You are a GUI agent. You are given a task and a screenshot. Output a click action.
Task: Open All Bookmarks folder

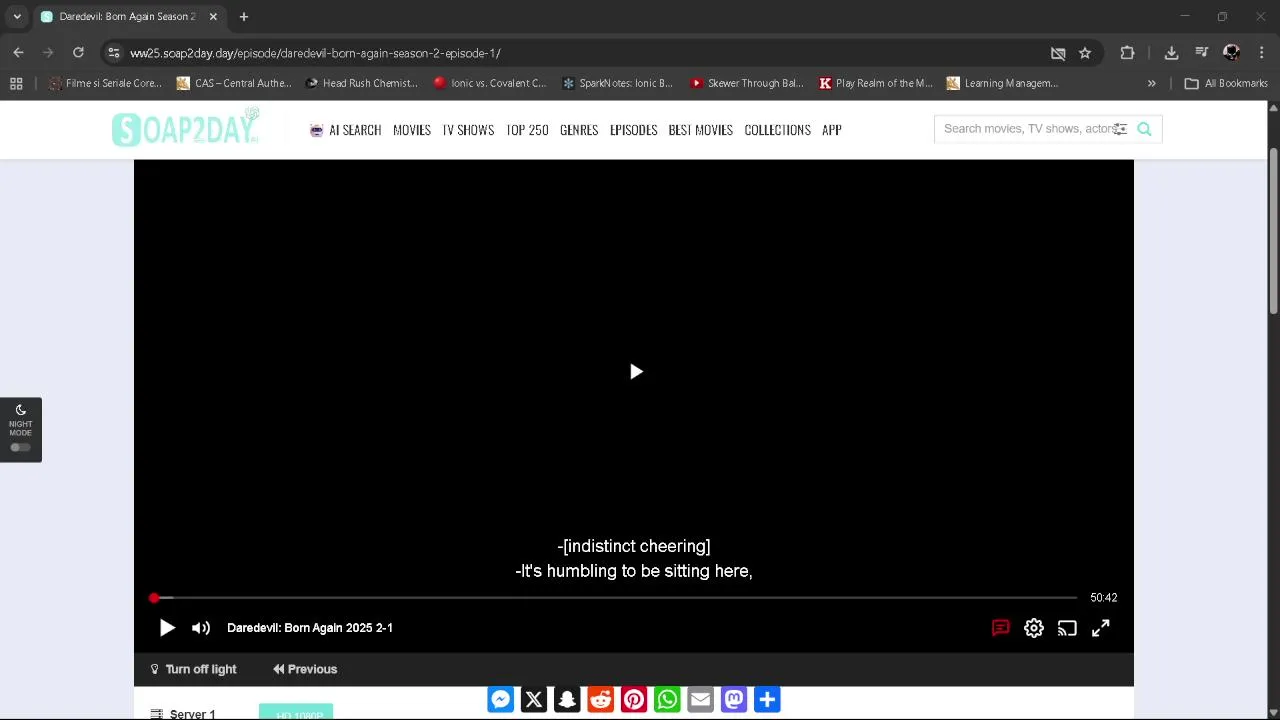point(1226,83)
